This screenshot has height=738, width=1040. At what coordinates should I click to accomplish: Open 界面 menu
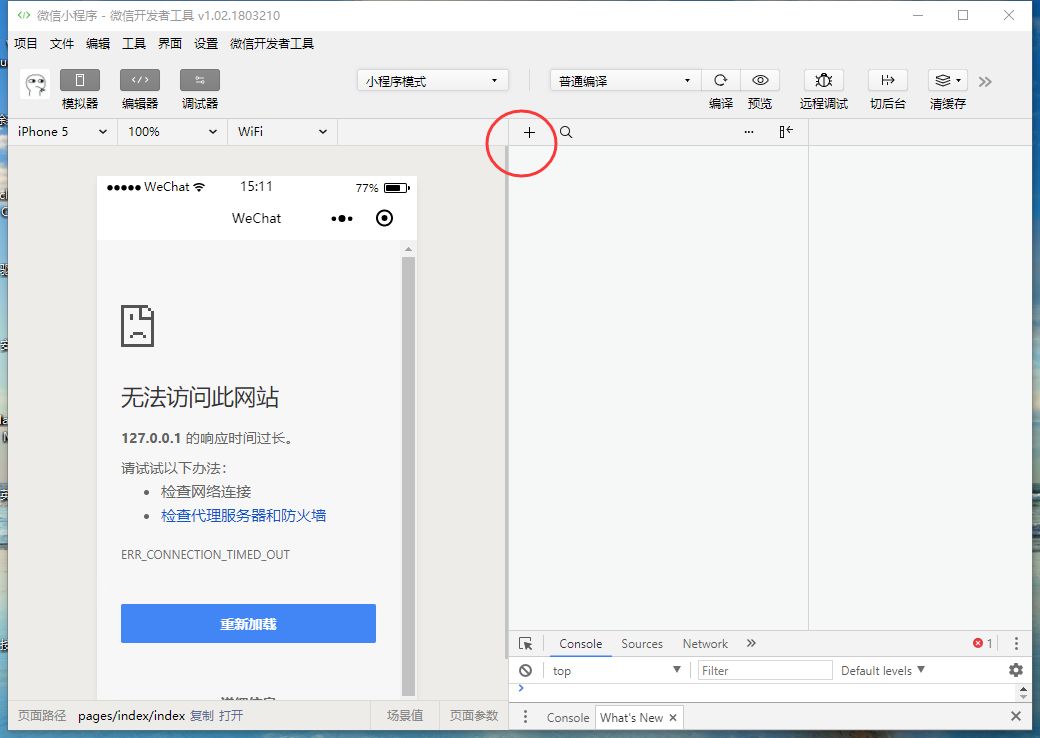[x=170, y=44]
